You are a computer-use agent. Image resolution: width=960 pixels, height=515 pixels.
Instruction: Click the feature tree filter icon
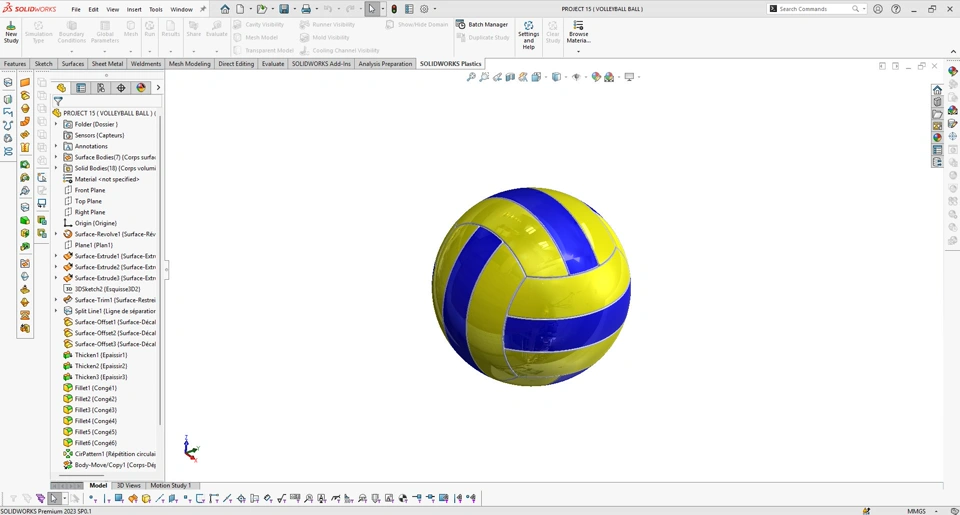point(58,101)
